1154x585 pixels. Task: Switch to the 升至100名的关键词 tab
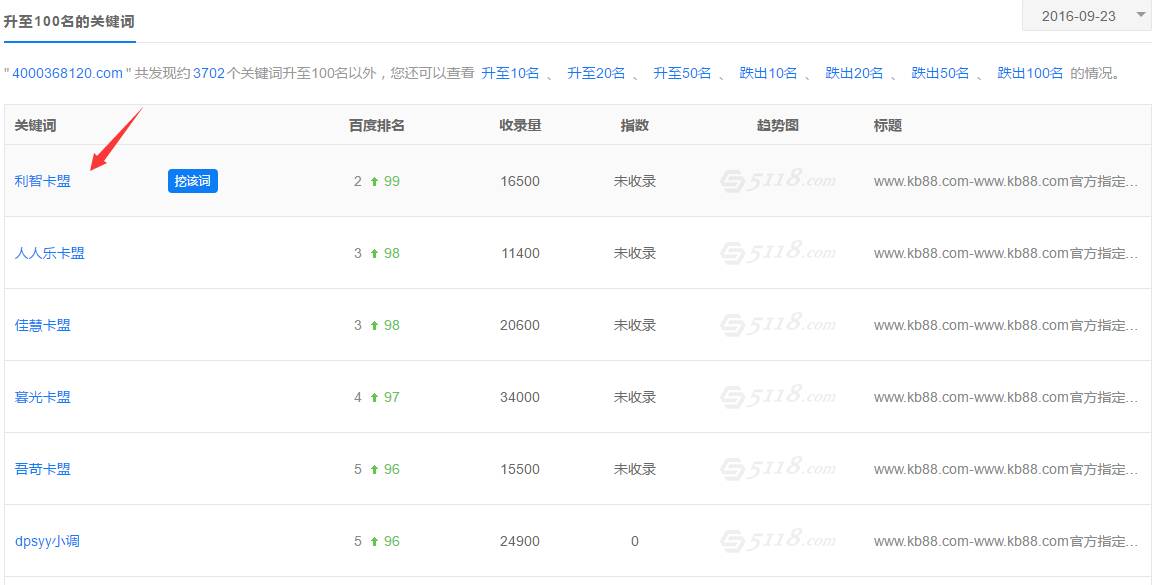click(70, 20)
